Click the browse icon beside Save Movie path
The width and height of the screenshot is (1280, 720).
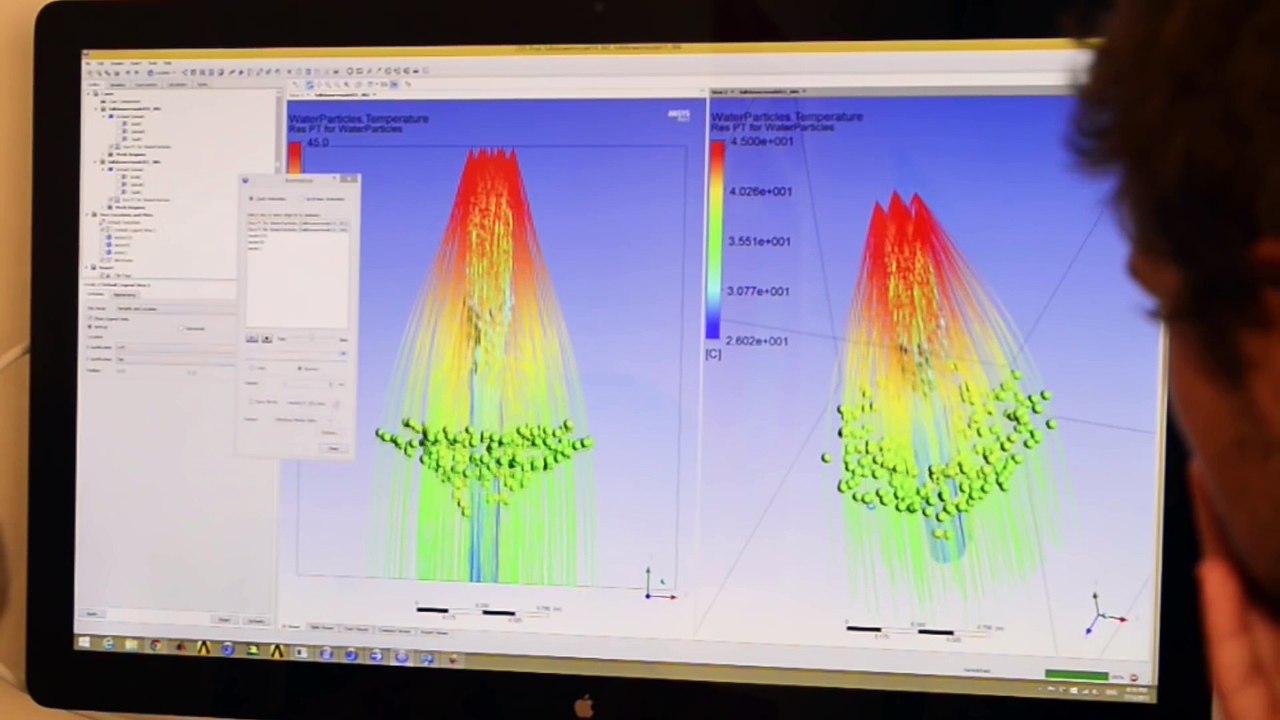pyautogui.click(x=337, y=403)
